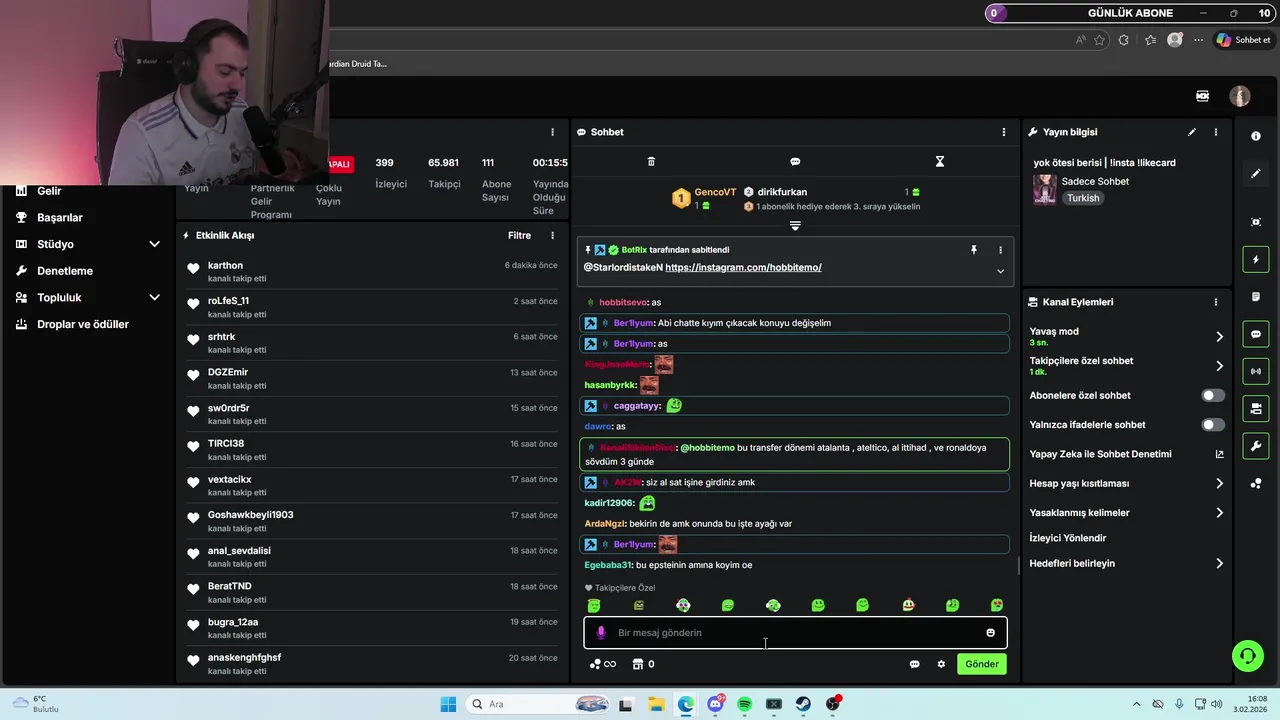Click the Gönder send button
This screenshot has height=720, width=1280.
(x=982, y=664)
